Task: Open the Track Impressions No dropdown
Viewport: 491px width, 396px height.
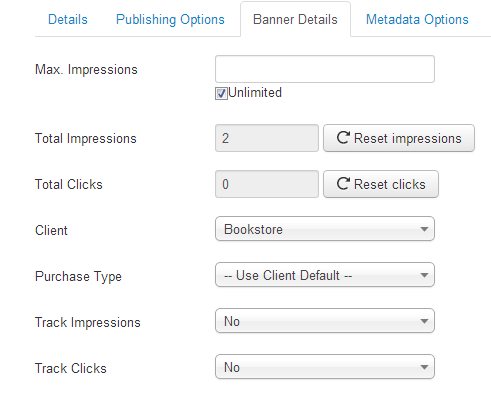Action: coord(325,321)
